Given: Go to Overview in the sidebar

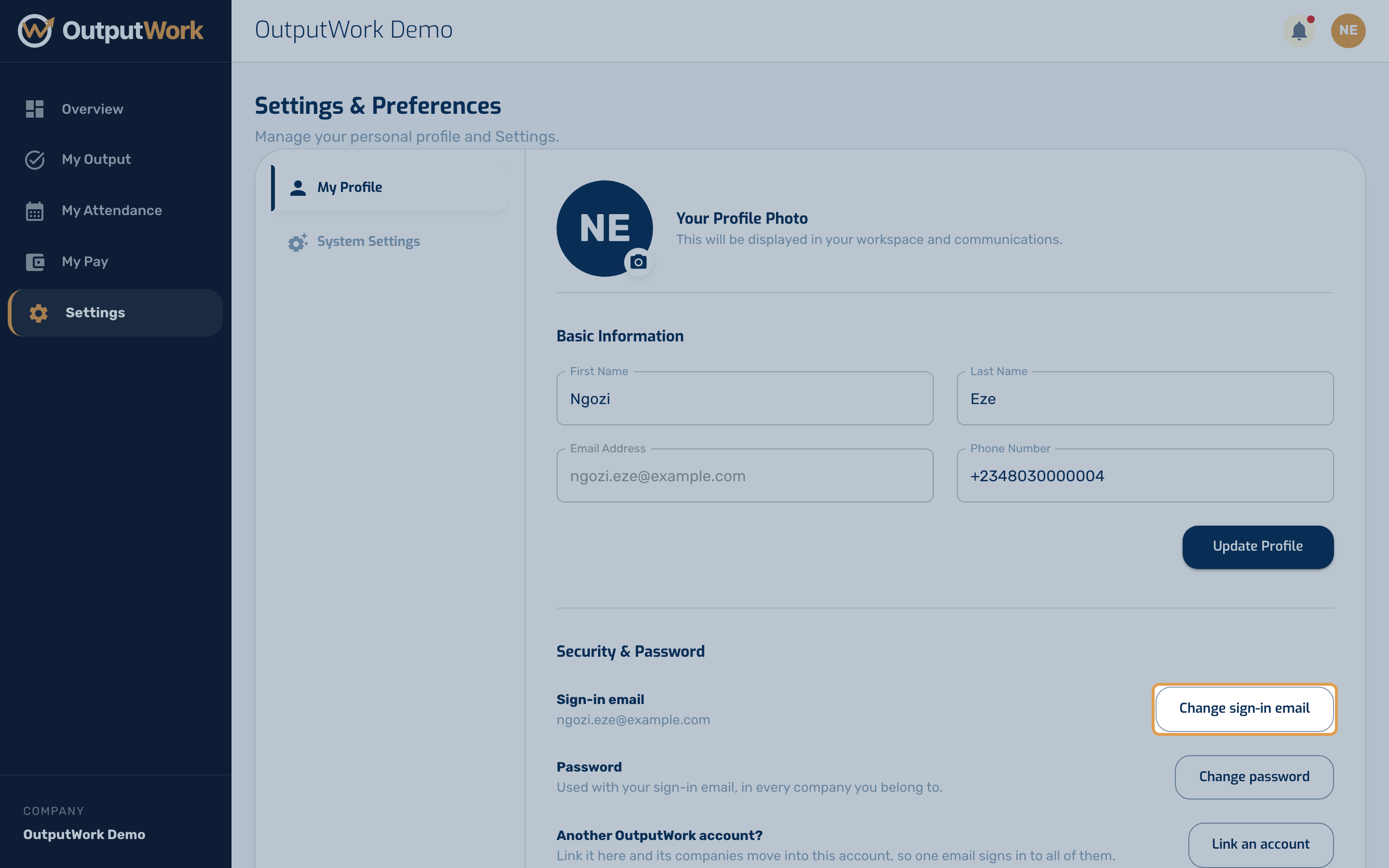Looking at the screenshot, I should coord(115,109).
